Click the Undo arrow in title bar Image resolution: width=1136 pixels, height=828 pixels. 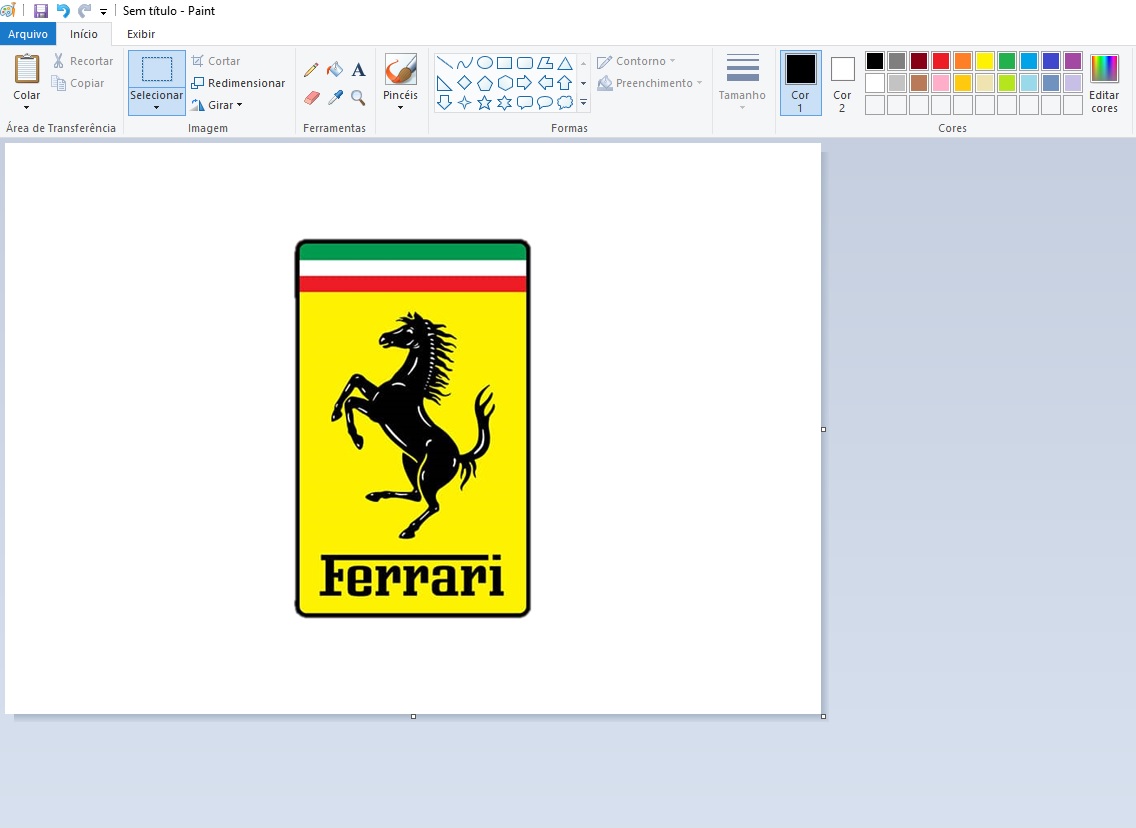63,11
